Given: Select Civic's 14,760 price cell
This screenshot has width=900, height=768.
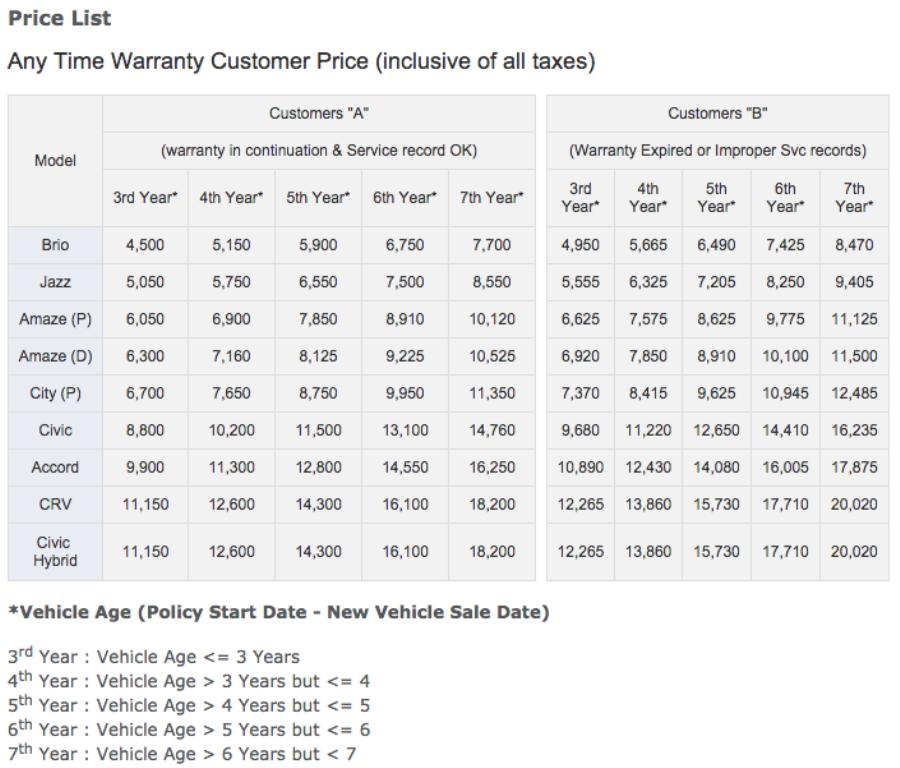Looking at the screenshot, I should [492, 430].
